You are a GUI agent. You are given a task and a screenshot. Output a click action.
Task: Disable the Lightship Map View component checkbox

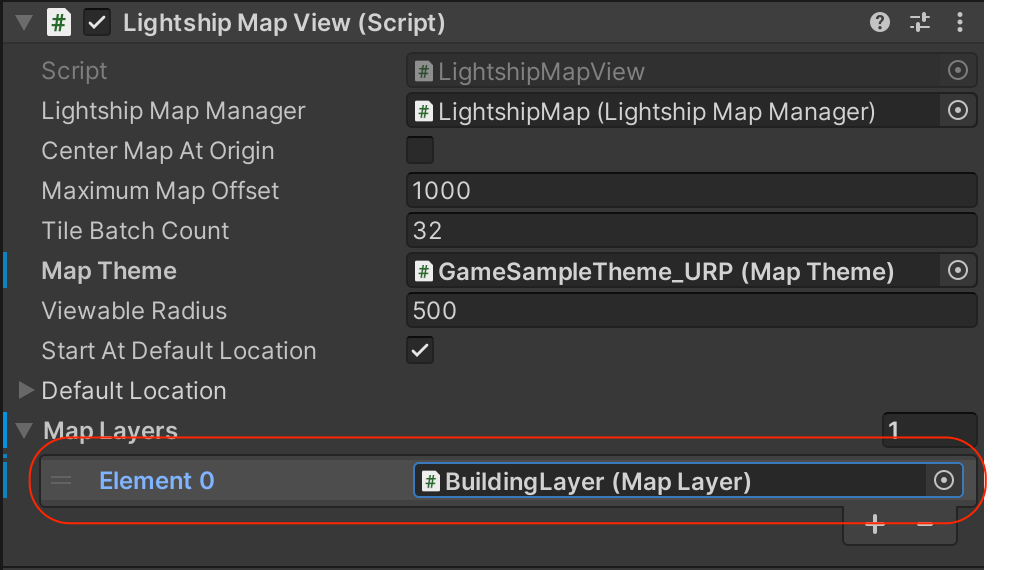97,23
